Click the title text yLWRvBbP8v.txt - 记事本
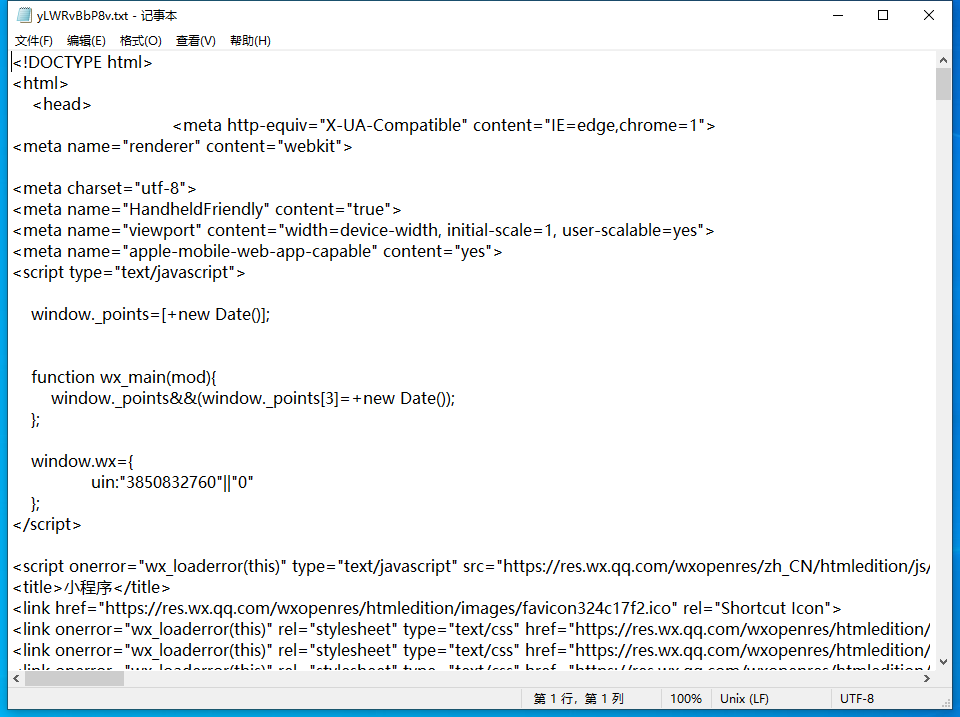960x717 pixels. click(107, 15)
